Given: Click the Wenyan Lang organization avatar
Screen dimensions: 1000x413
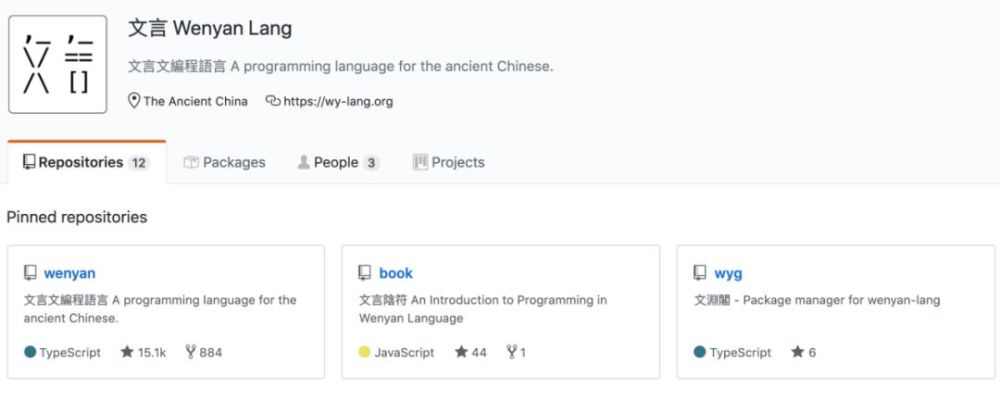Looking at the screenshot, I should tap(57, 64).
